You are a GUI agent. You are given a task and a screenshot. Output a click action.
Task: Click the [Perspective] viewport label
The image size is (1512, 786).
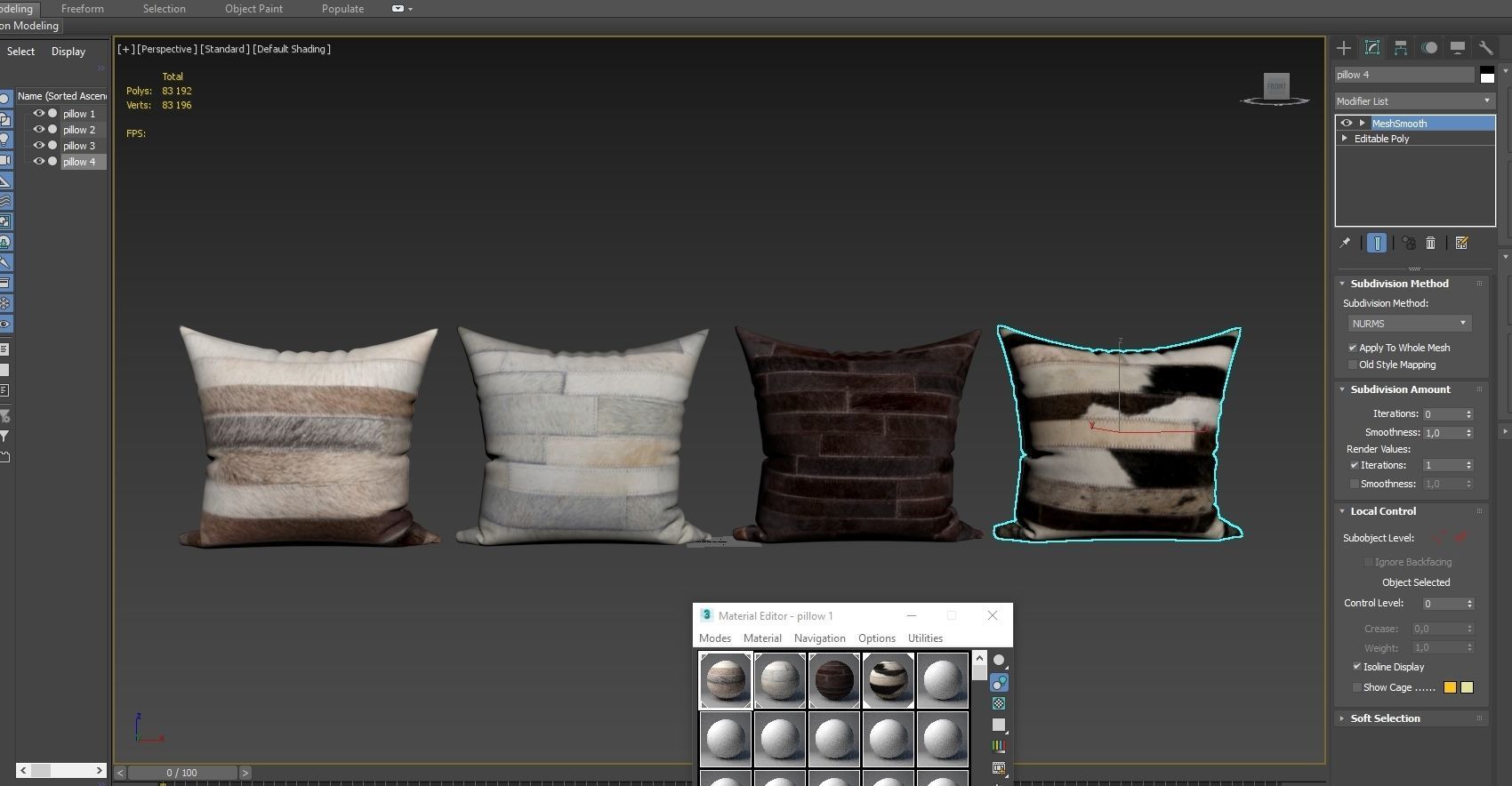click(166, 49)
